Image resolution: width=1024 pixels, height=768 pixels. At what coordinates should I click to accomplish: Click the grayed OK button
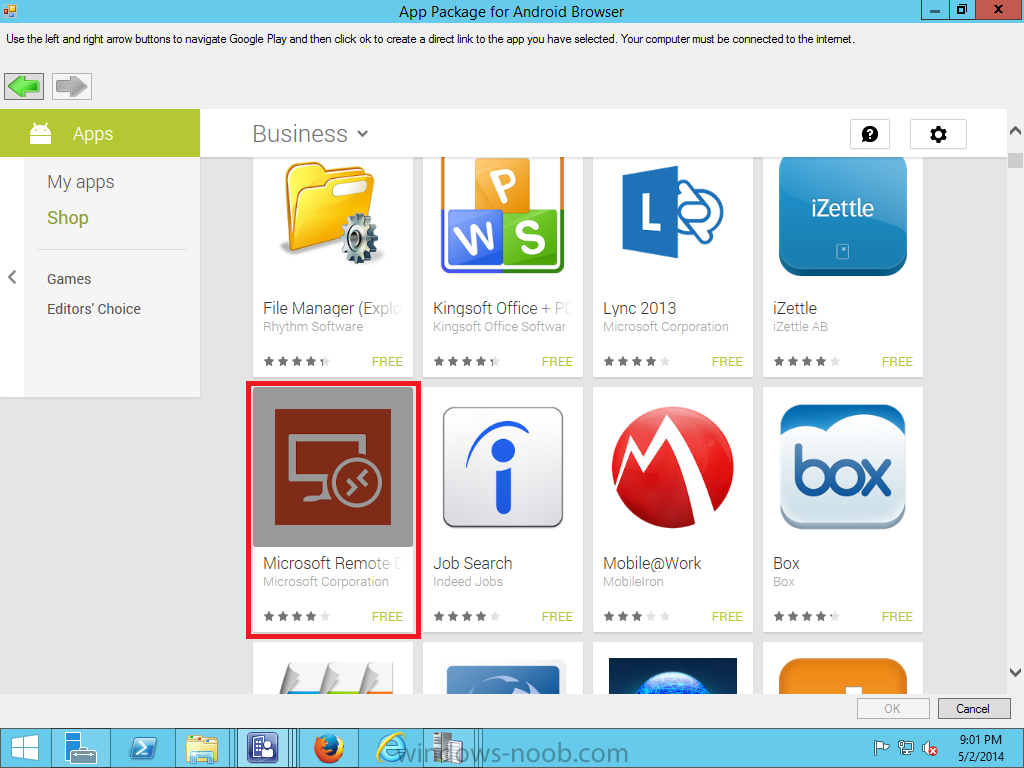point(893,709)
